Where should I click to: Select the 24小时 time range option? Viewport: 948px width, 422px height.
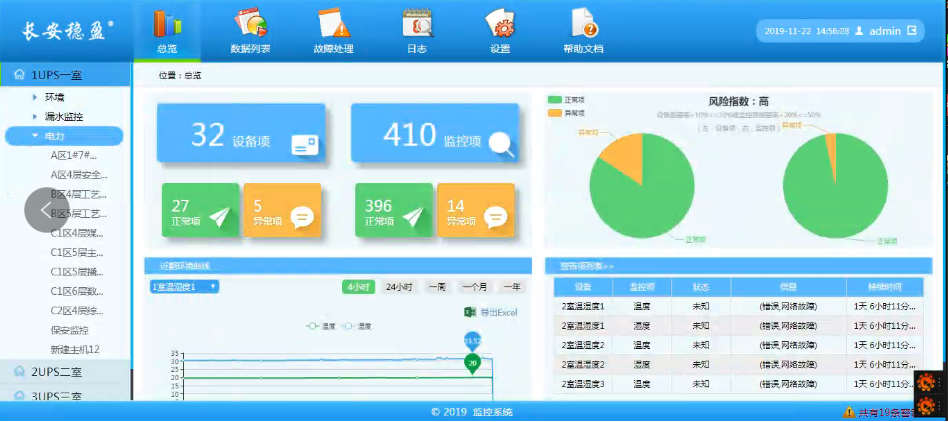pyautogui.click(x=399, y=287)
